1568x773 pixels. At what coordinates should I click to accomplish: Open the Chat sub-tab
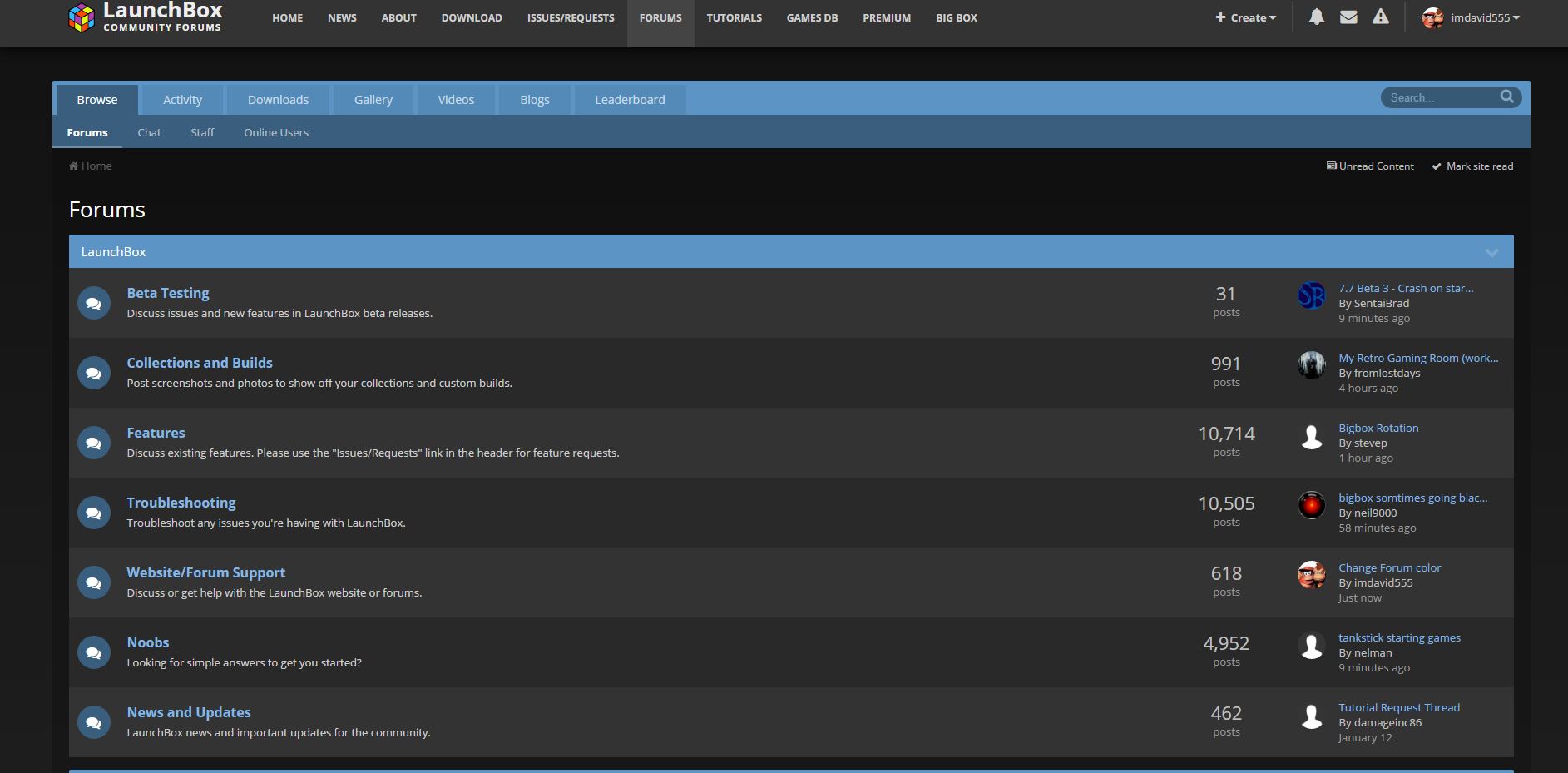(x=150, y=132)
